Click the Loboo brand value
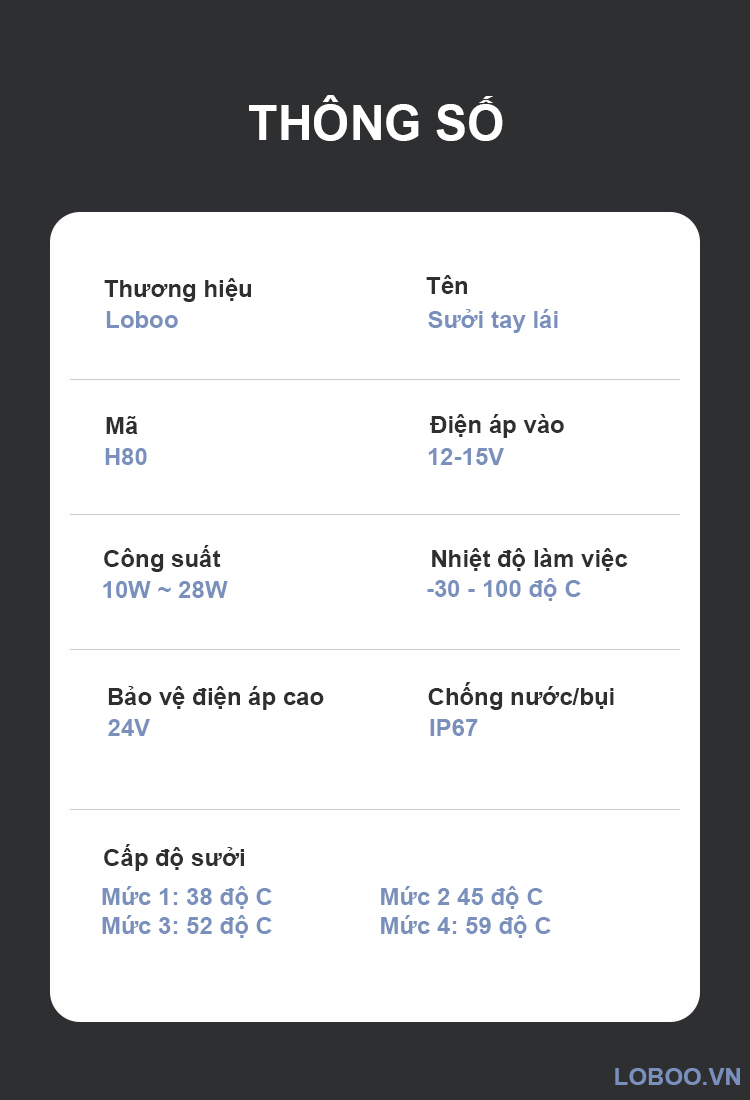The image size is (750, 1100). pos(142,320)
